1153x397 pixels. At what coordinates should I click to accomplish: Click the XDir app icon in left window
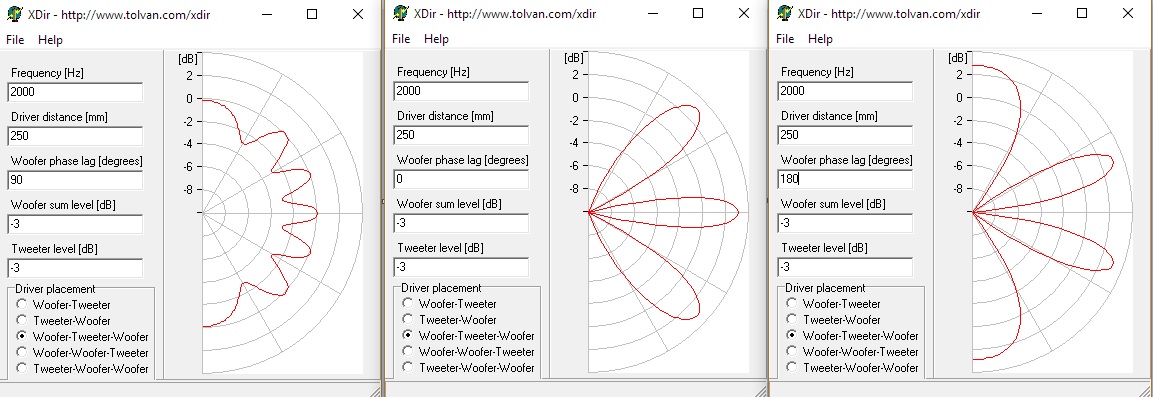click(14, 14)
